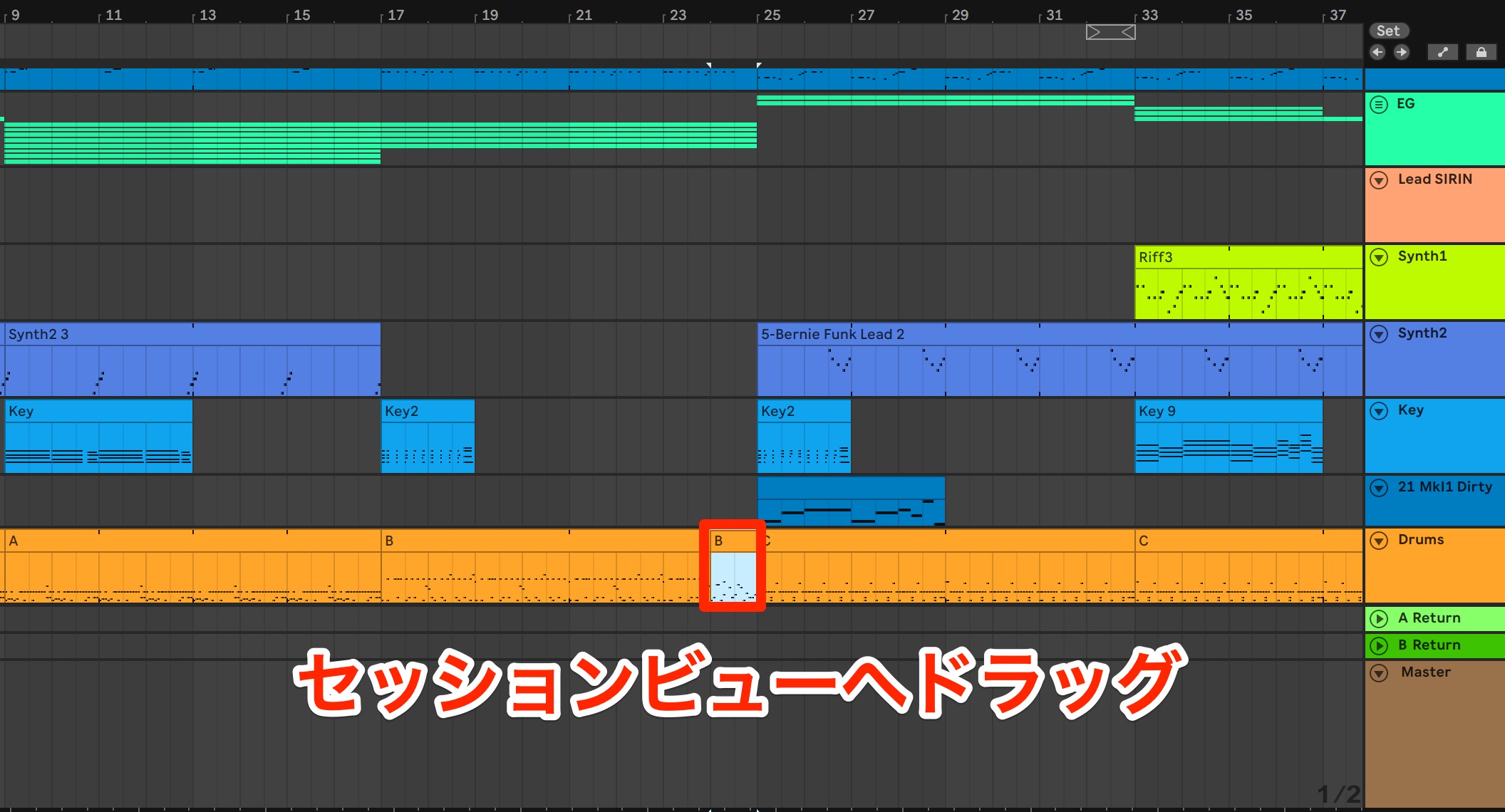Expand the A Return track arrow
This screenshot has height=812, width=1505.
(1380, 618)
